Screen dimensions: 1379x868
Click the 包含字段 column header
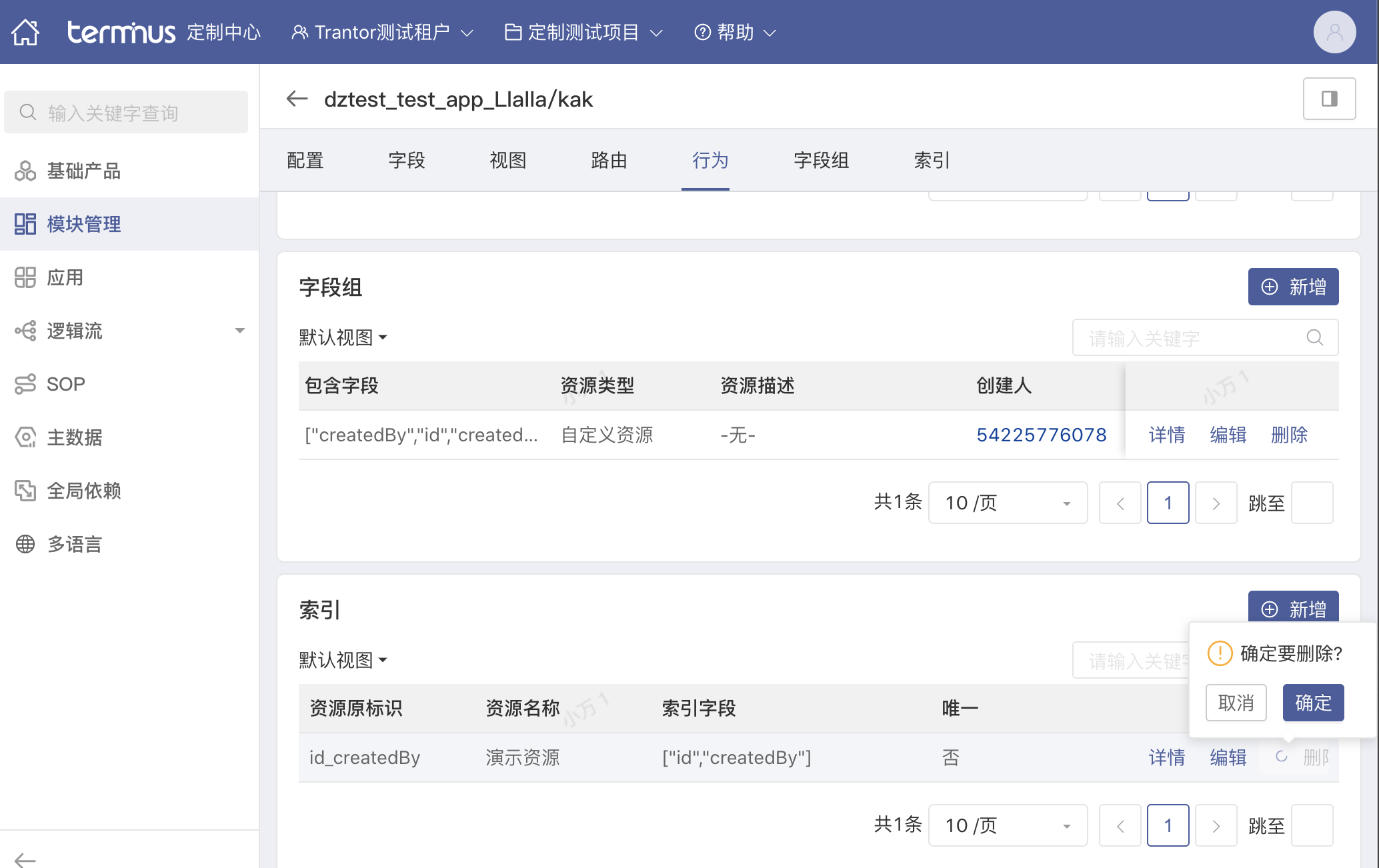[x=341, y=385]
